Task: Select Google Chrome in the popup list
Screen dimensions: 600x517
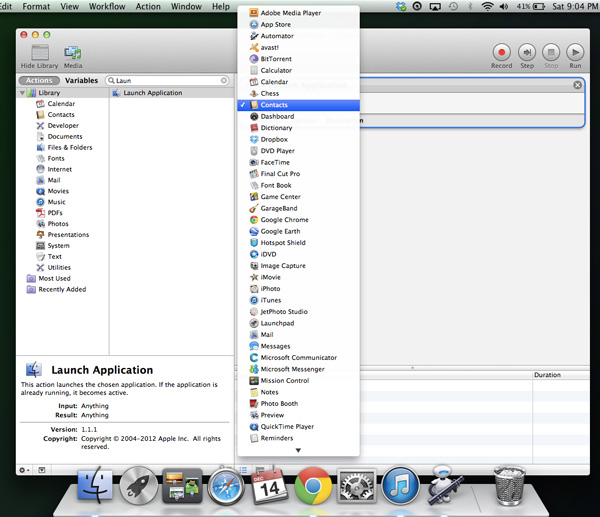Action: (x=298, y=220)
